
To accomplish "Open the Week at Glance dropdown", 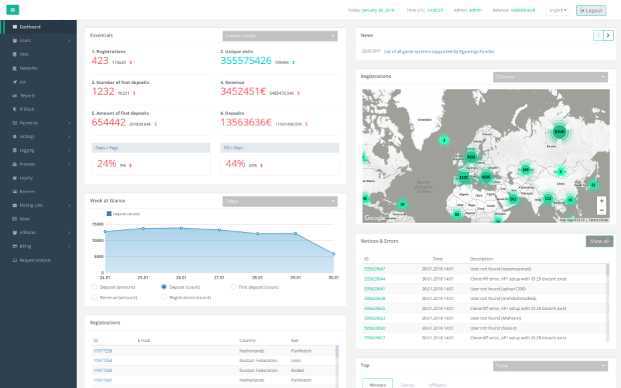I will point(280,202).
